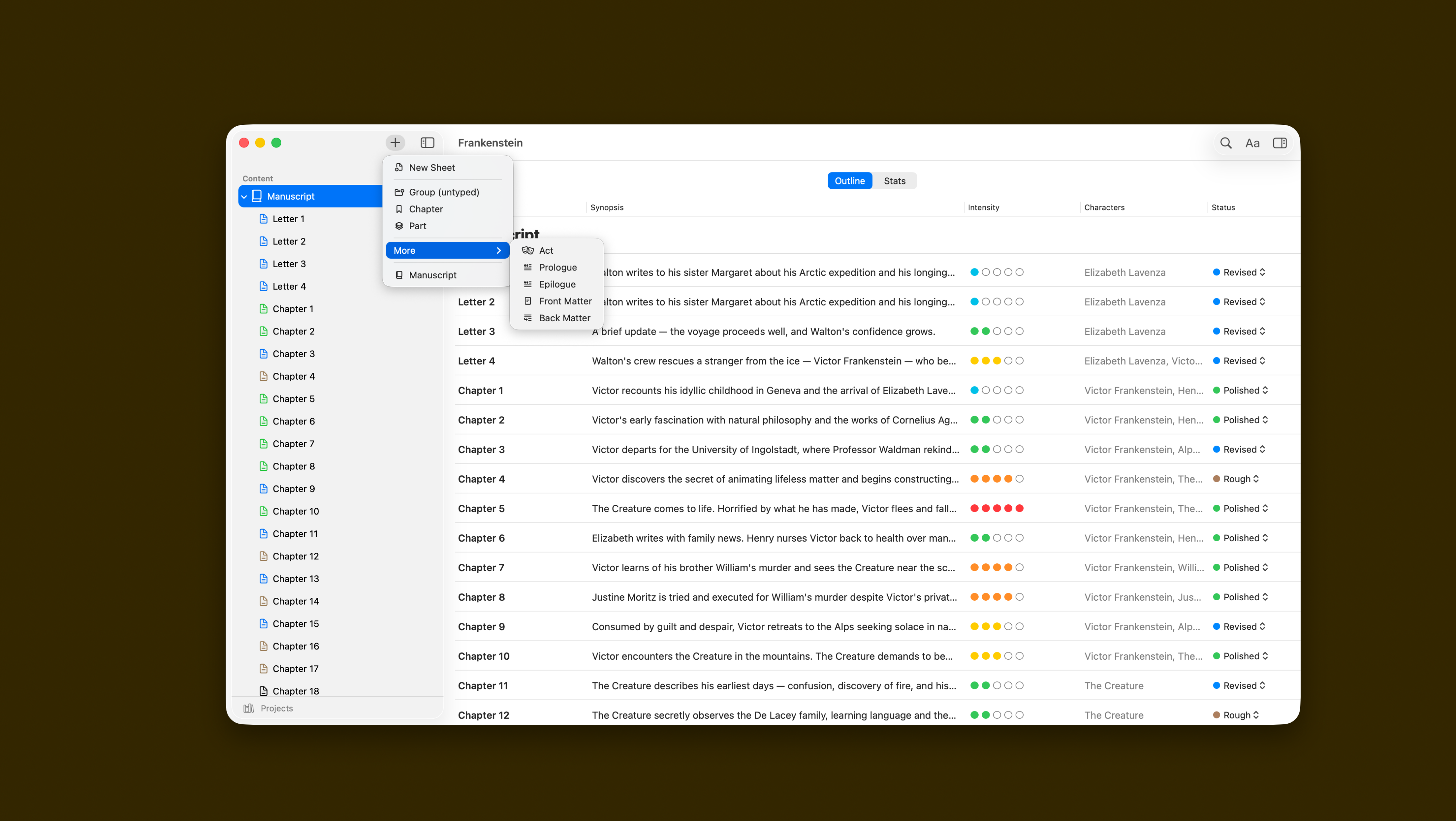Click the Letter 3 sheet icon in sidebar
1456x821 pixels.
pyautogui.click(x=263, y=264)
